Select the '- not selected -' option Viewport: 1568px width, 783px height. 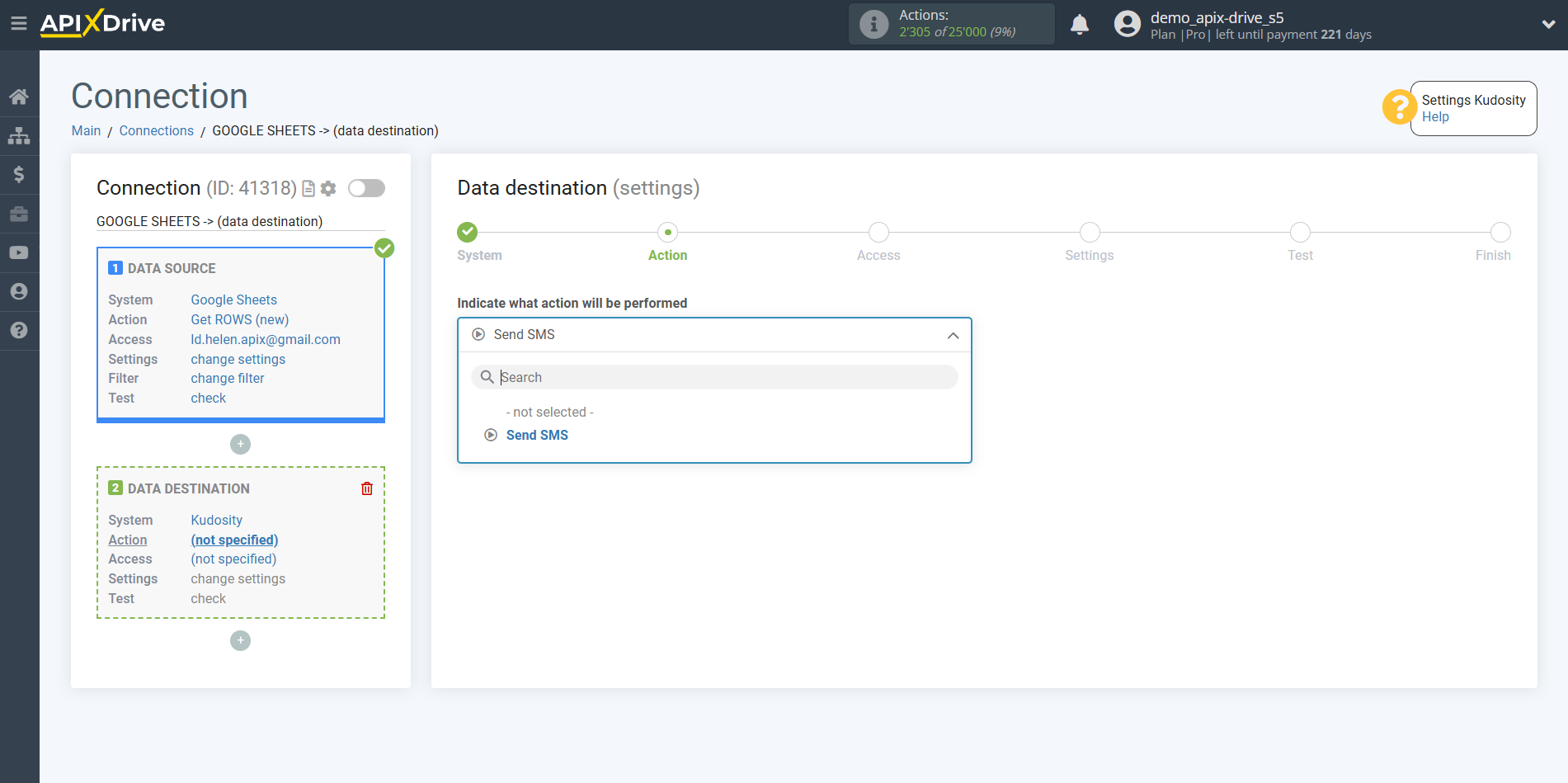(549, 412)
